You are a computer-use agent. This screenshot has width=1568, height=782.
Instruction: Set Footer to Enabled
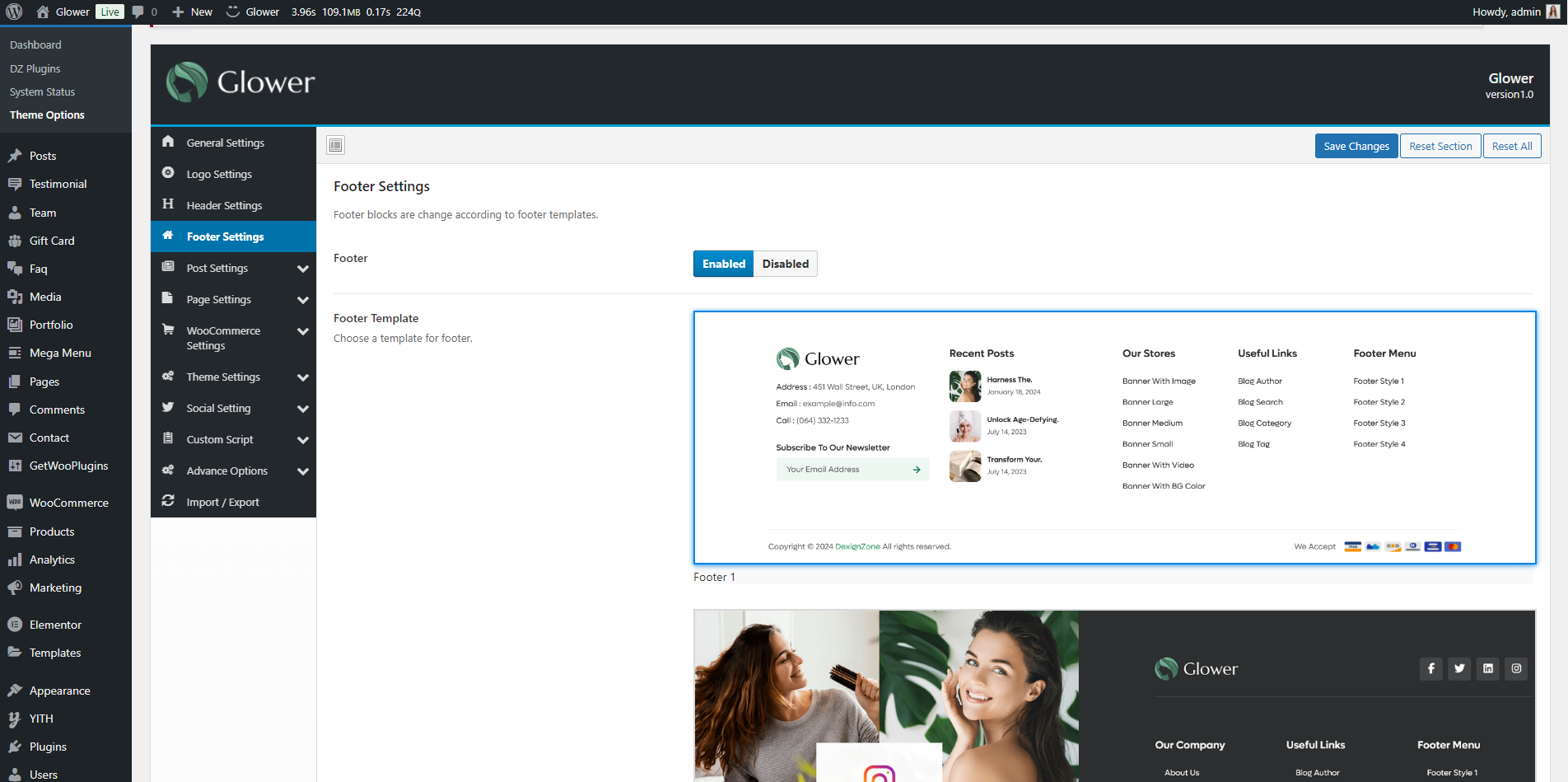(723, 264)
